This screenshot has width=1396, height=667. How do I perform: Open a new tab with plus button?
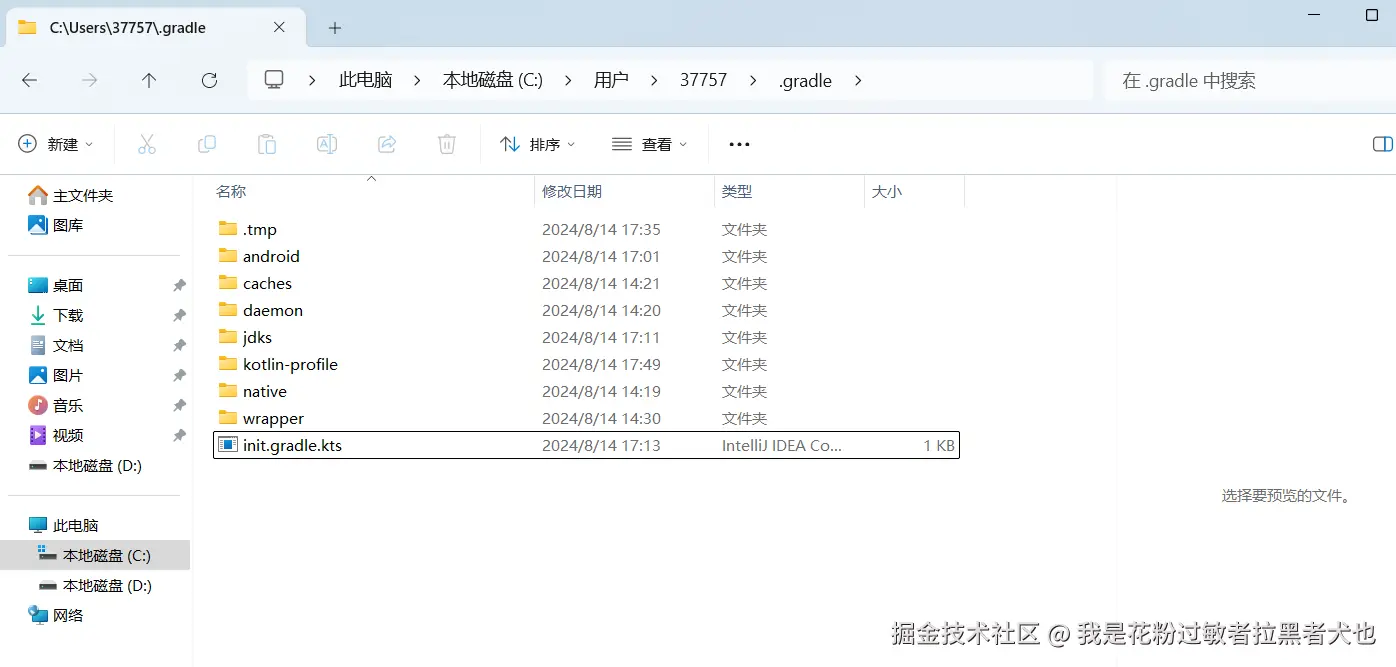(x=335, y=28)
